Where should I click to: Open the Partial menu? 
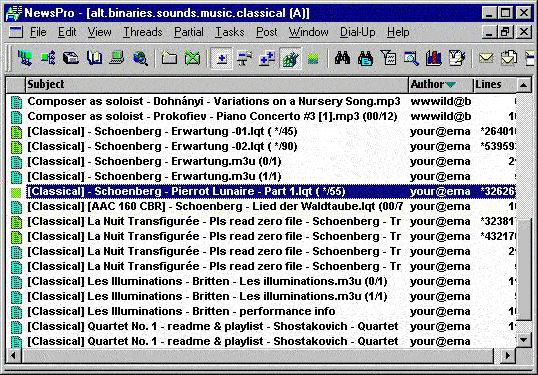tap(189, 32)
